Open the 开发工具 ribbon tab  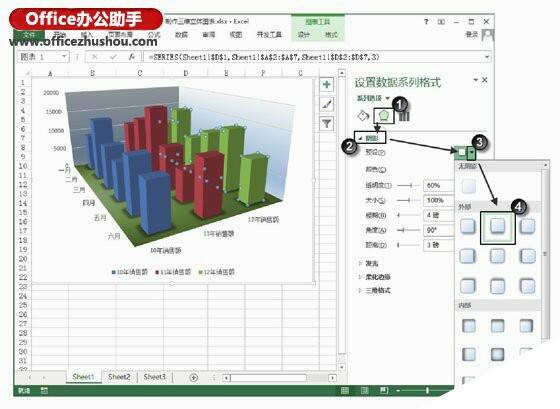click(269, 35)
